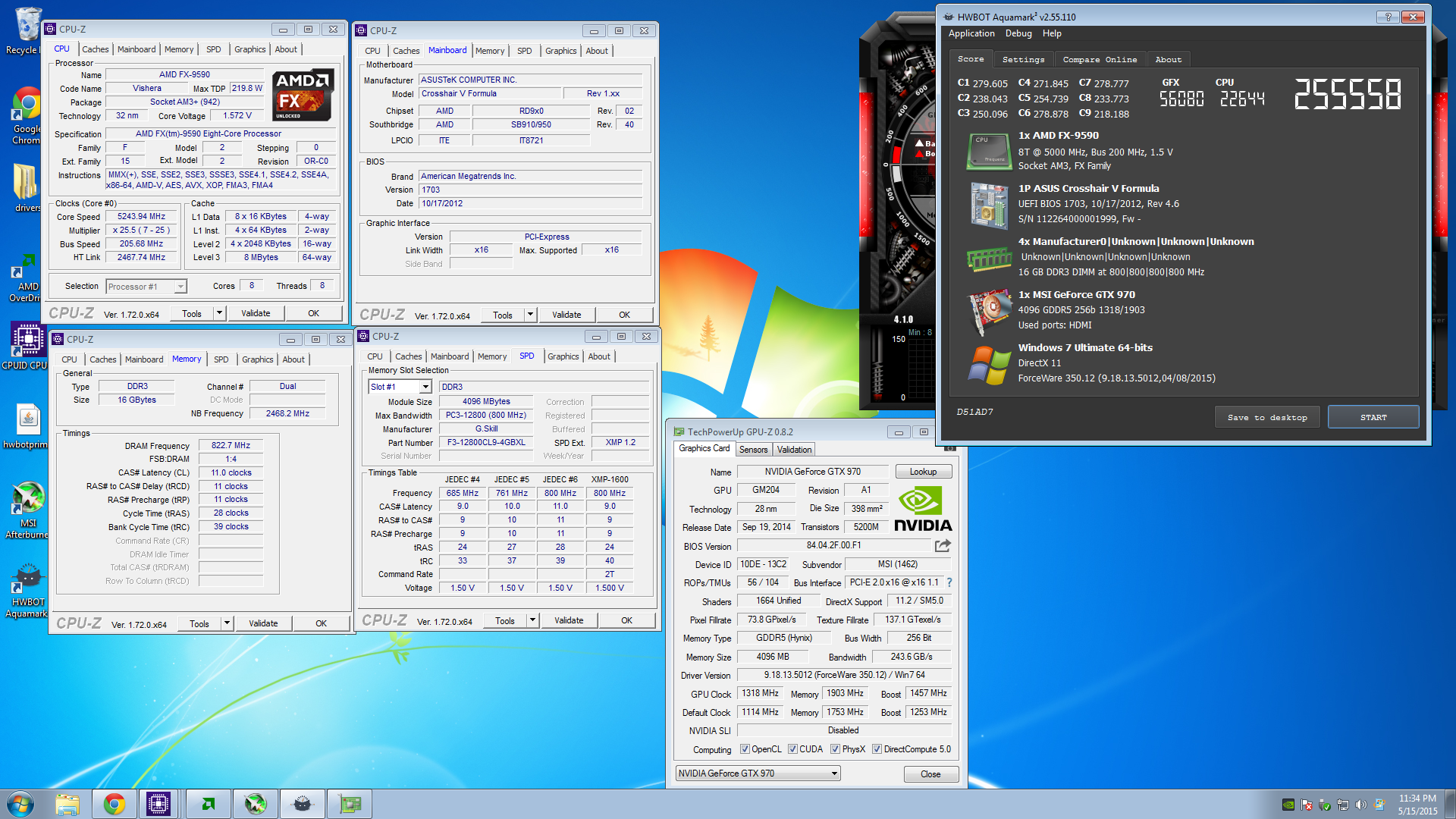Click the motherboard icon in Aquamark score panel

989,205
